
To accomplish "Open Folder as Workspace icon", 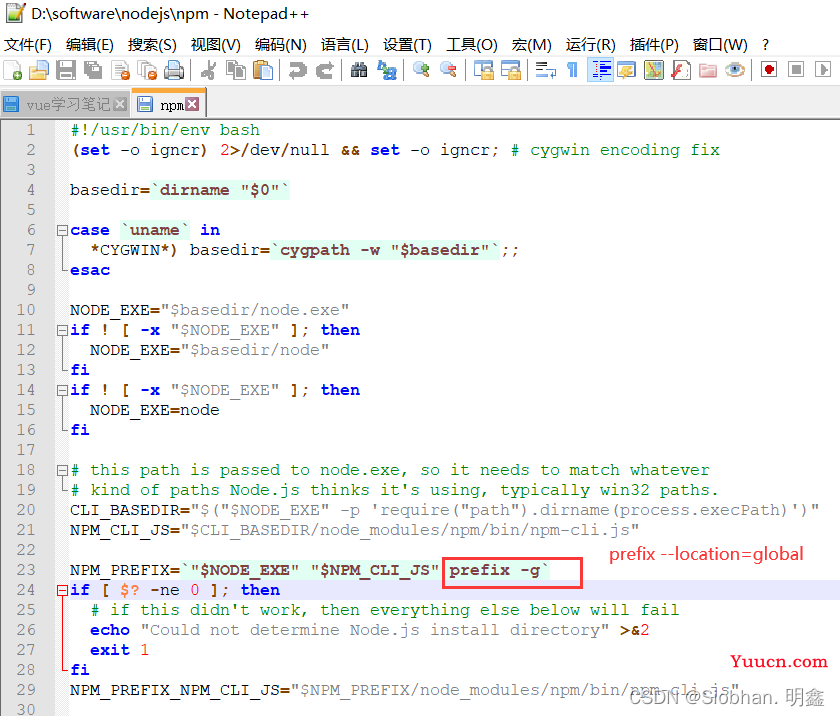I will point(708,70).
